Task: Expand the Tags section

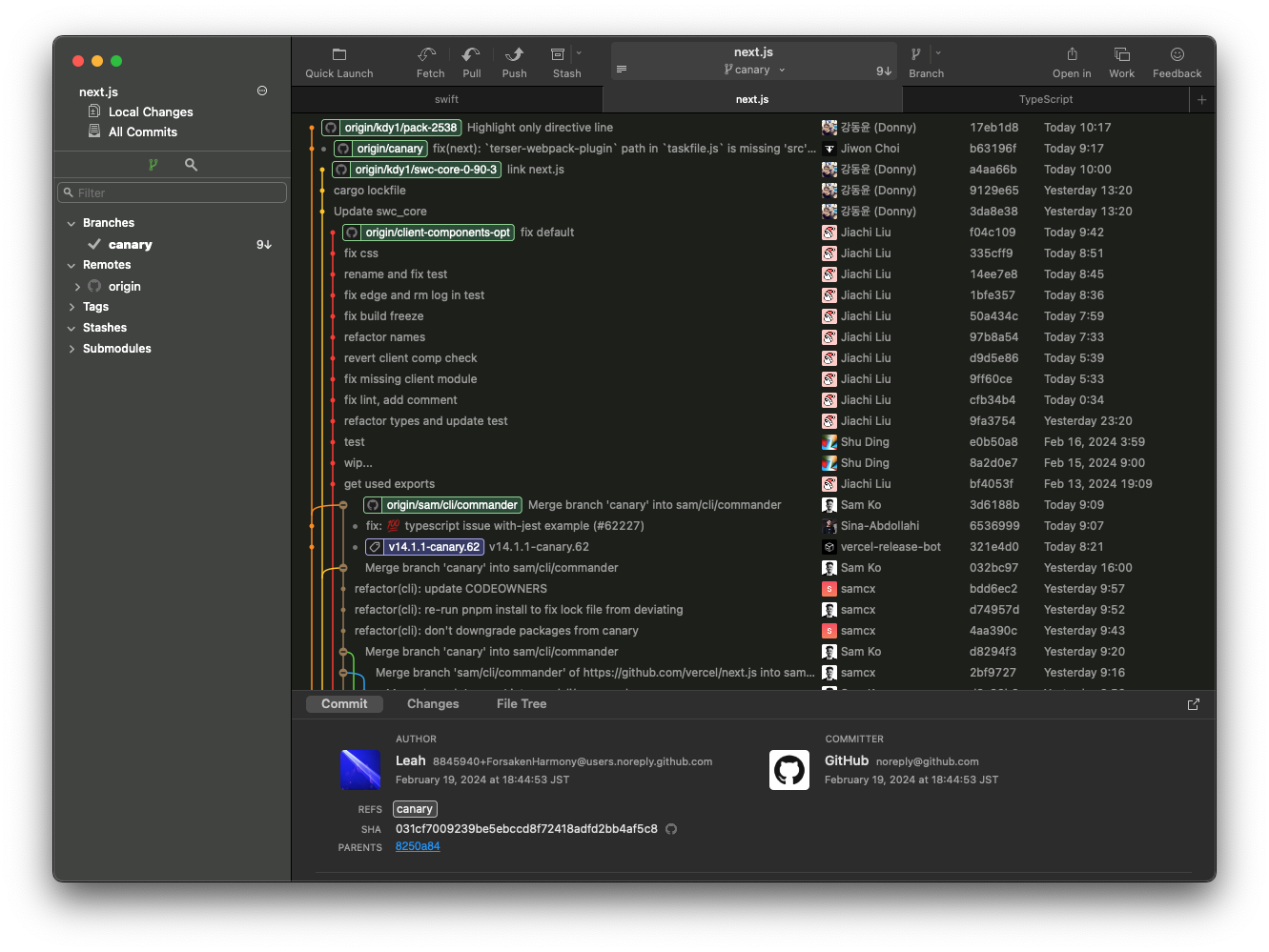Action: pyautogui.click(x=72, y=307)
